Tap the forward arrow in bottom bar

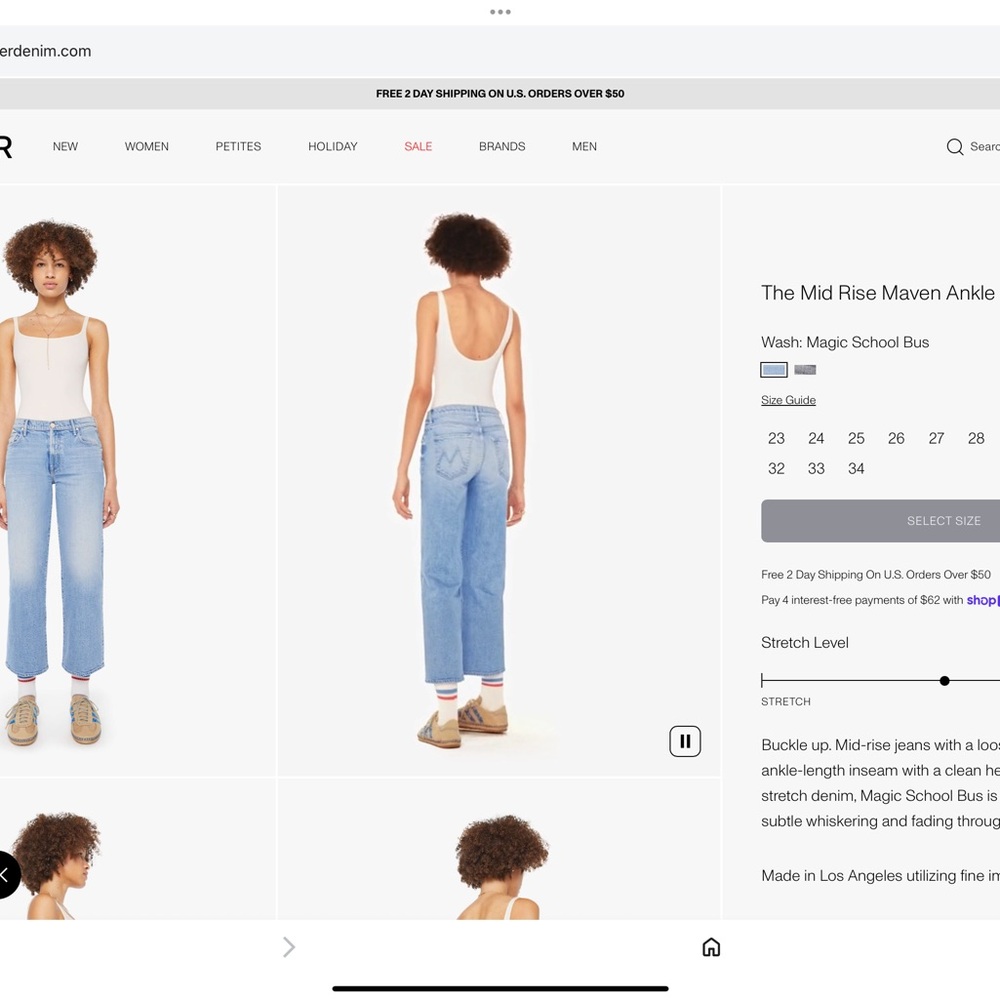pyautogui.click(x=289, y=947)
